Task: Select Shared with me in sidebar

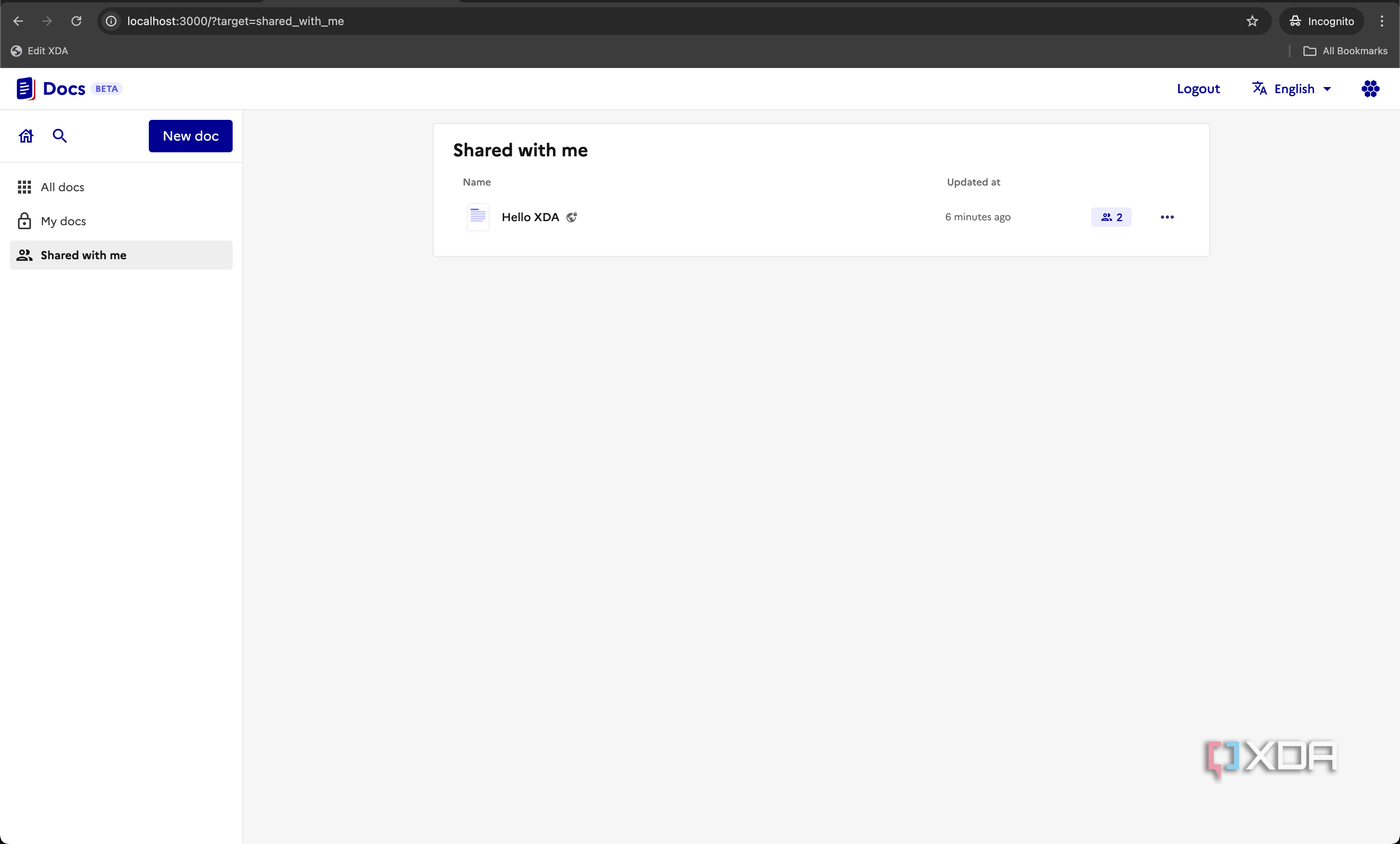Action: (x=121, y=255)
